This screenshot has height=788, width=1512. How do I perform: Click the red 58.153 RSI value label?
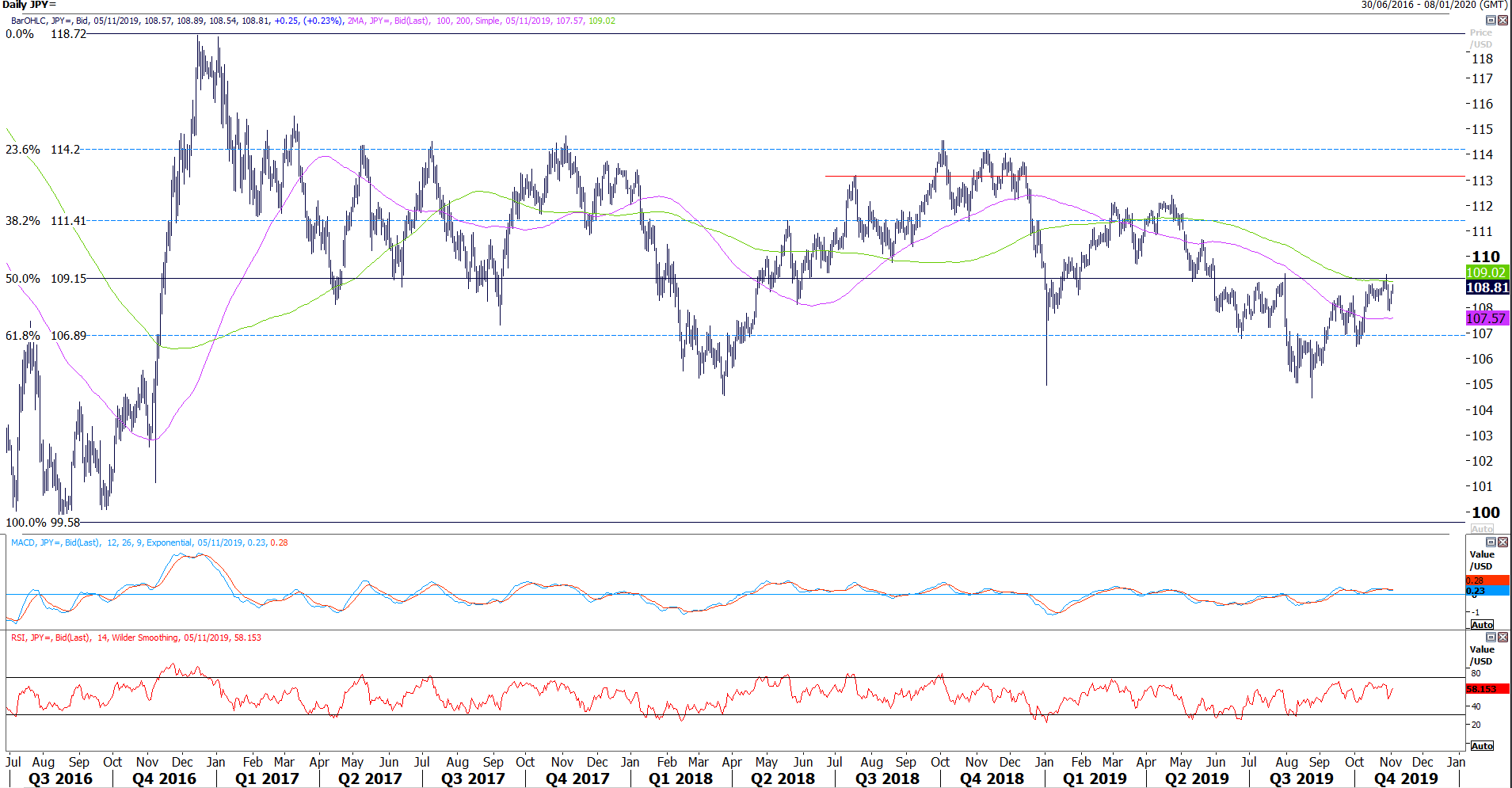[1487, 689]
